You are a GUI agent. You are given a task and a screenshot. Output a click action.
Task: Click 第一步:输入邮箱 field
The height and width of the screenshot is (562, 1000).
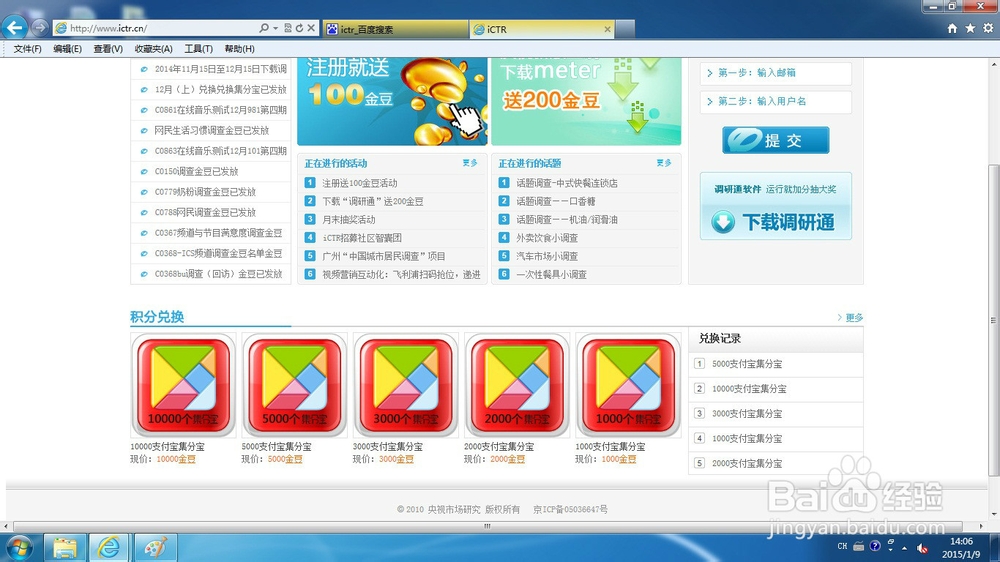[776, 73]
